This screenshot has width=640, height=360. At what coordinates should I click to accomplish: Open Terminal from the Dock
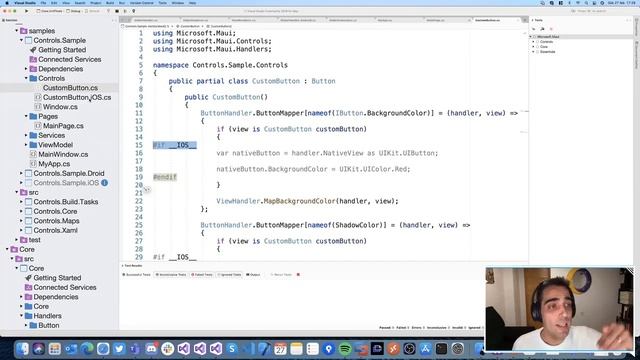[x=442, y=349]
